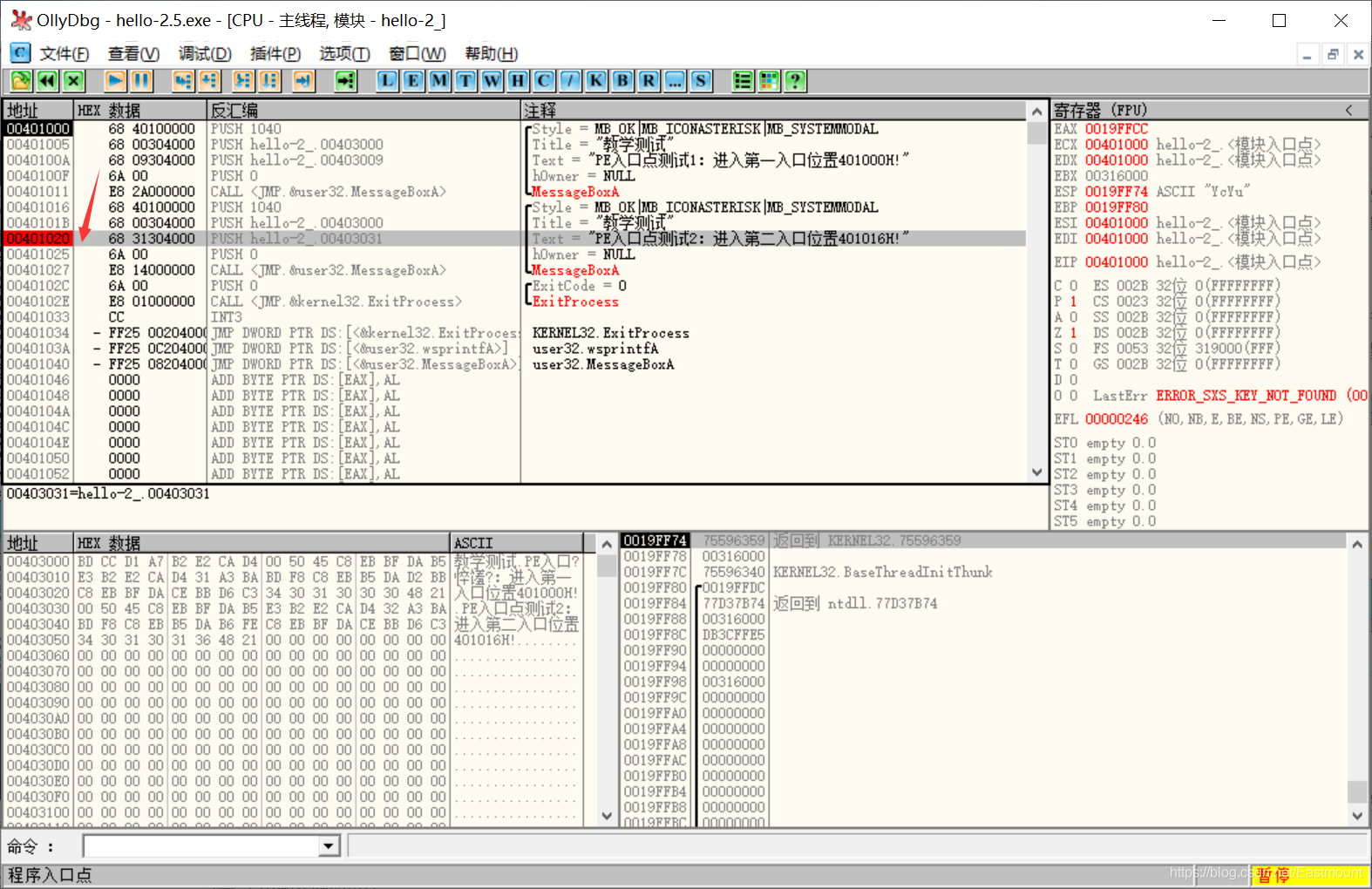Image resolution: width=1372 pixels, height=889 pixels.
Task: Click into the 命令 command input field
Action: click(202, 846)
